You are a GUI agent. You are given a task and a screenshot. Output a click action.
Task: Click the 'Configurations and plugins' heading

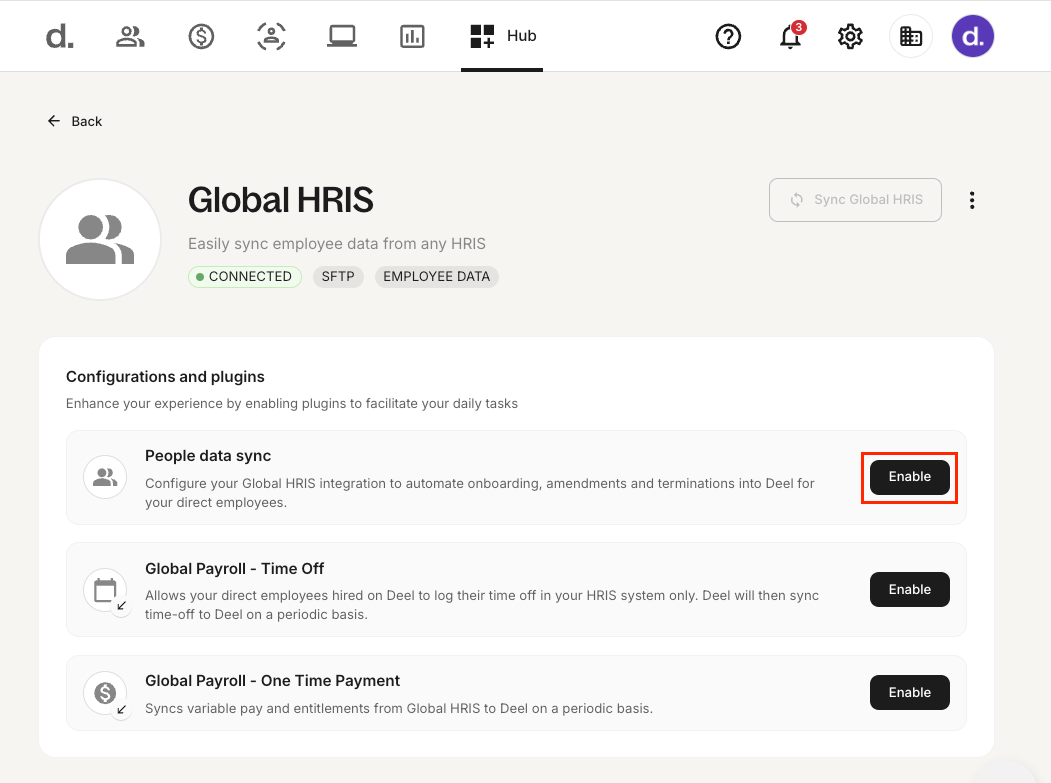point(165,377)
